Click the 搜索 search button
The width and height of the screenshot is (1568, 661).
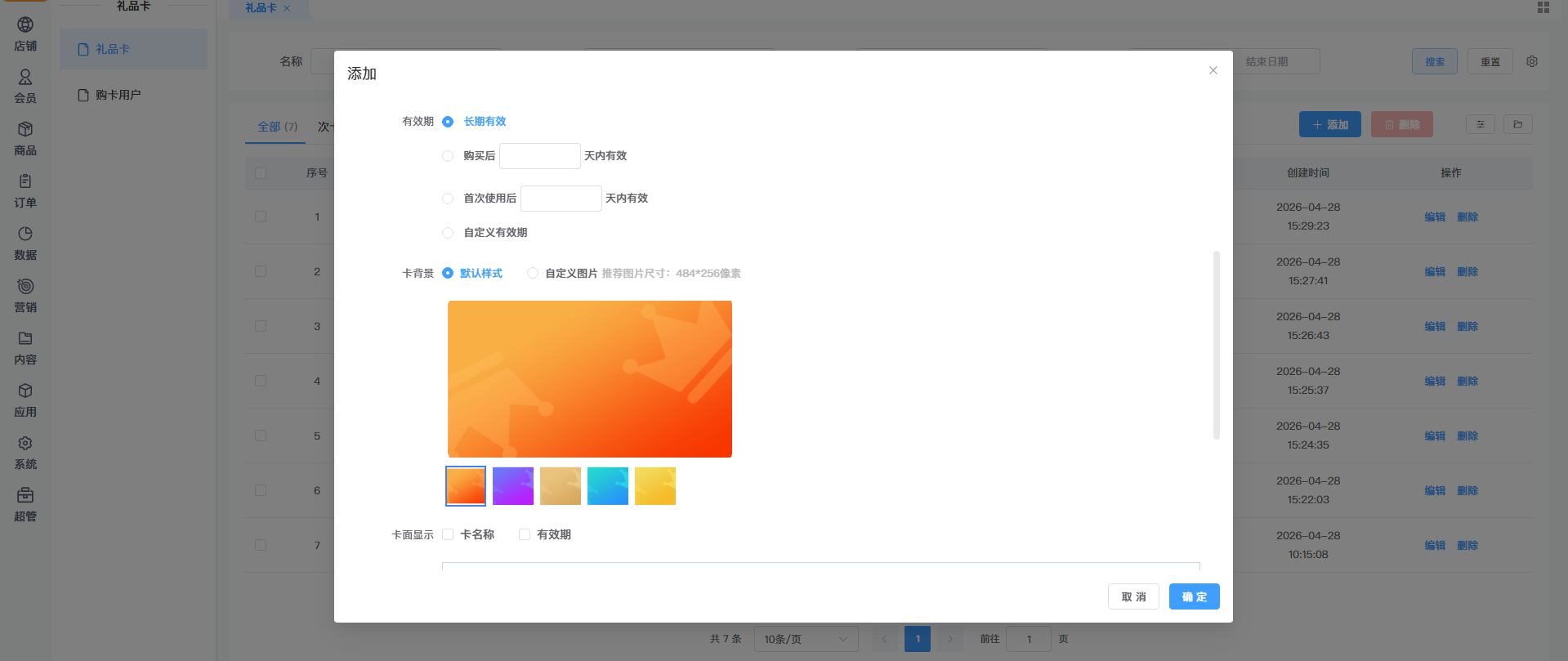[x=1435, y=61]
